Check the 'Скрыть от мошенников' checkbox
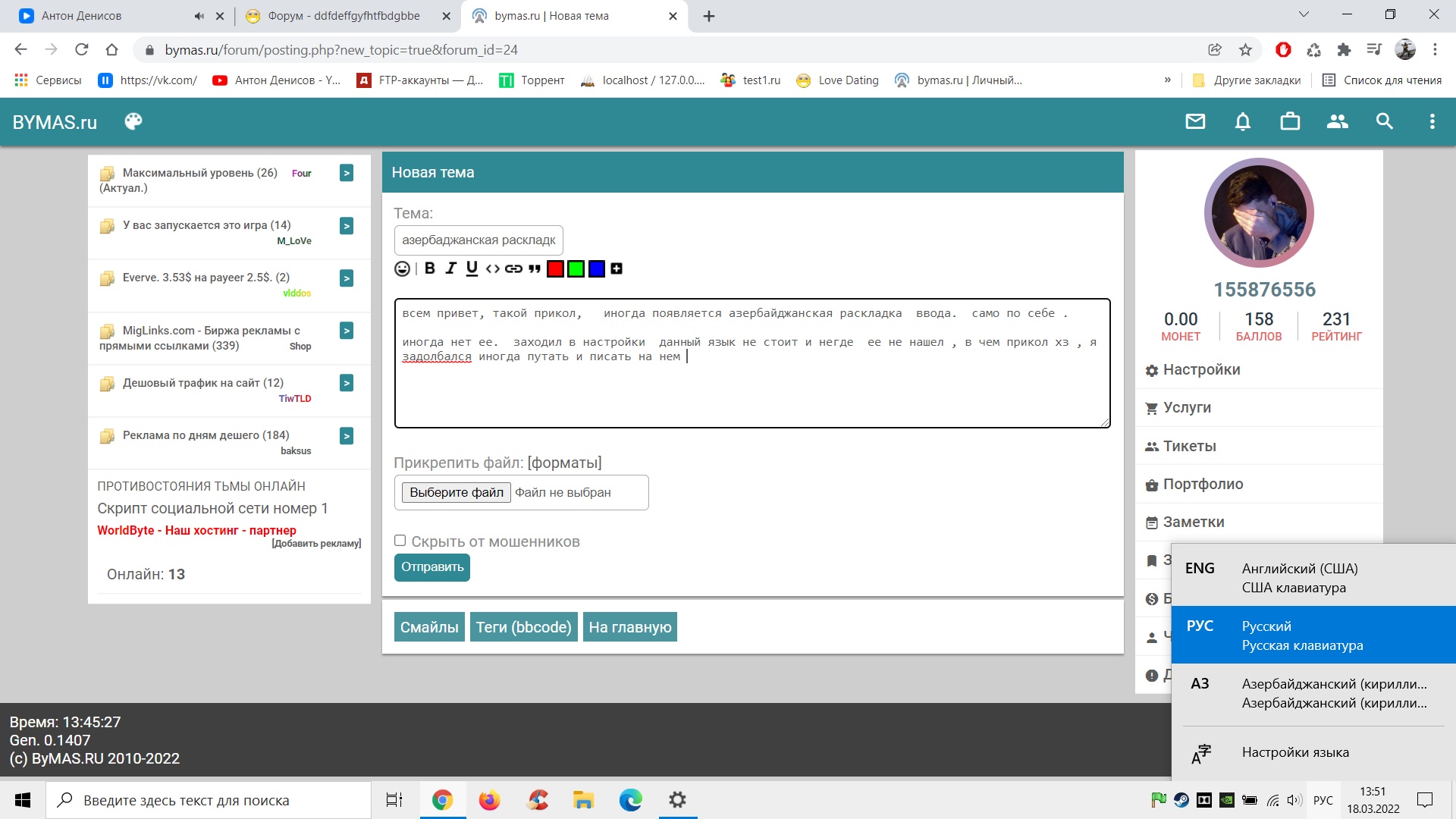 tap(400, 541)
